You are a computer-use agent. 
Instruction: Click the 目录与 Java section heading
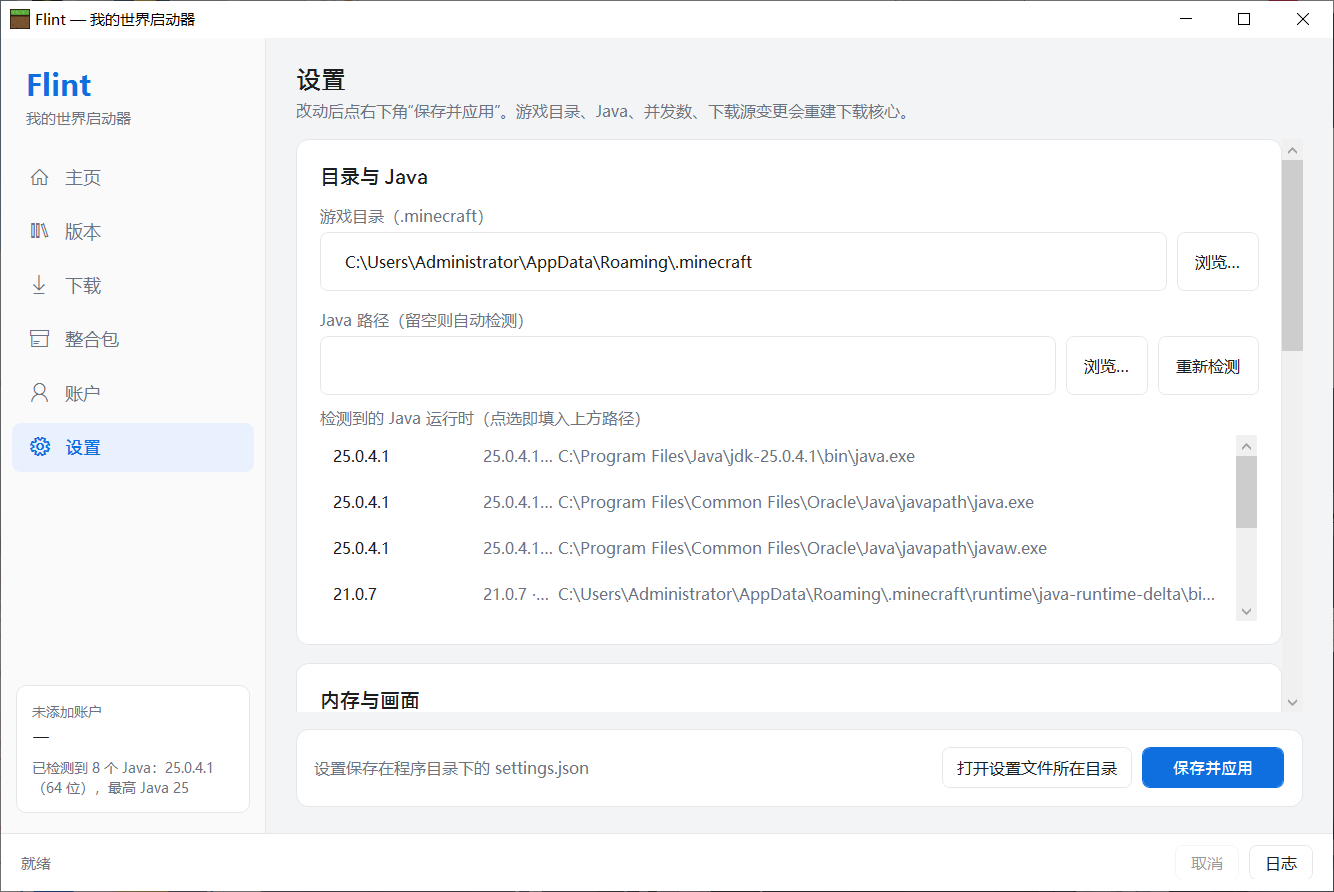(x=374, y=178)
